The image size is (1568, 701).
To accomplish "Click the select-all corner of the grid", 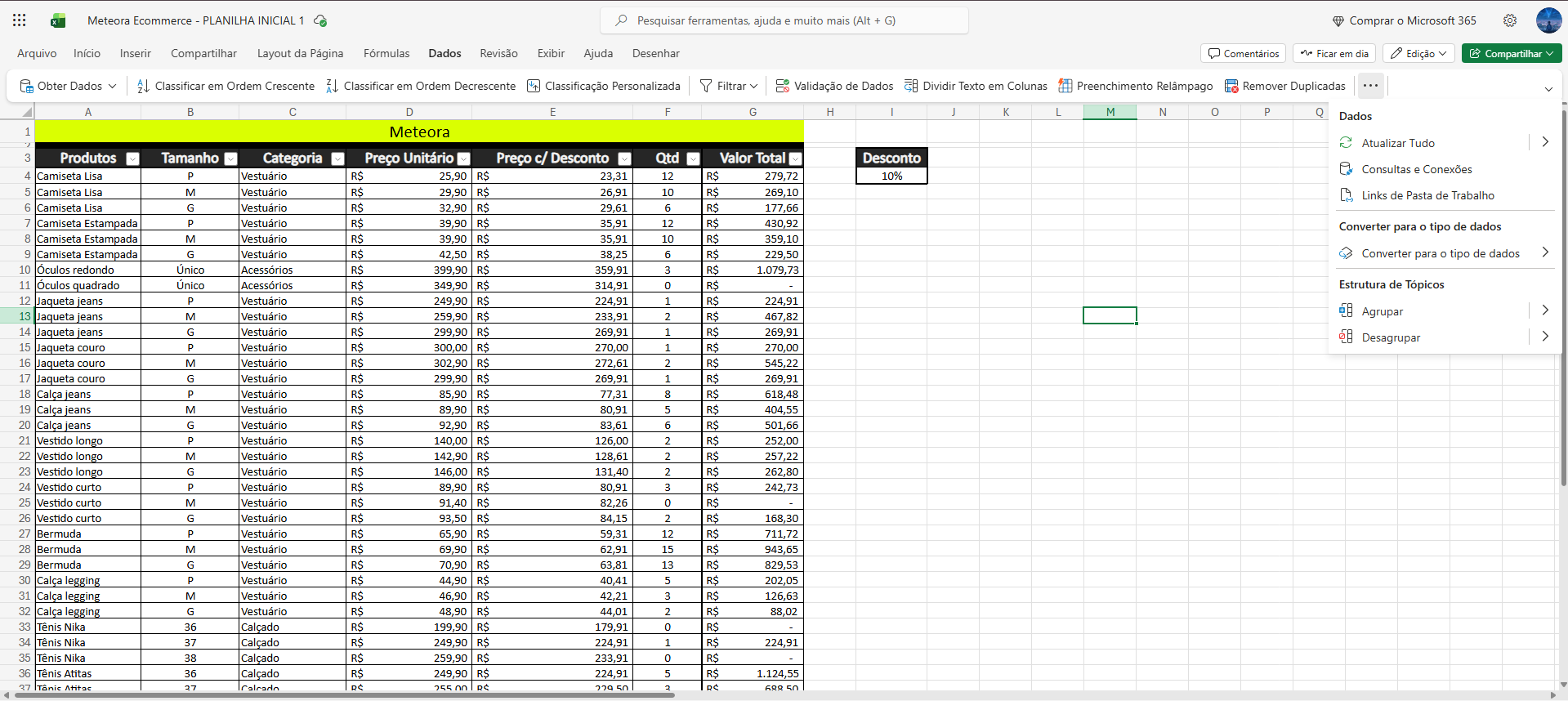I will [x=26, y=112].
